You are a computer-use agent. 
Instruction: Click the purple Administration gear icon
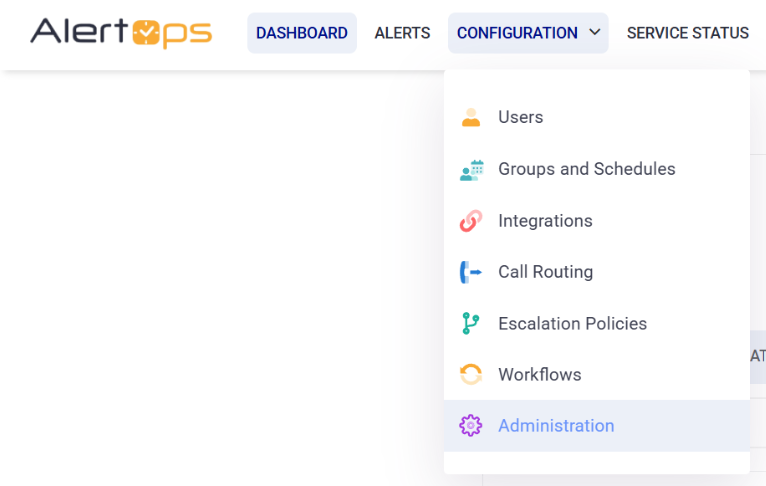point(470,425)
